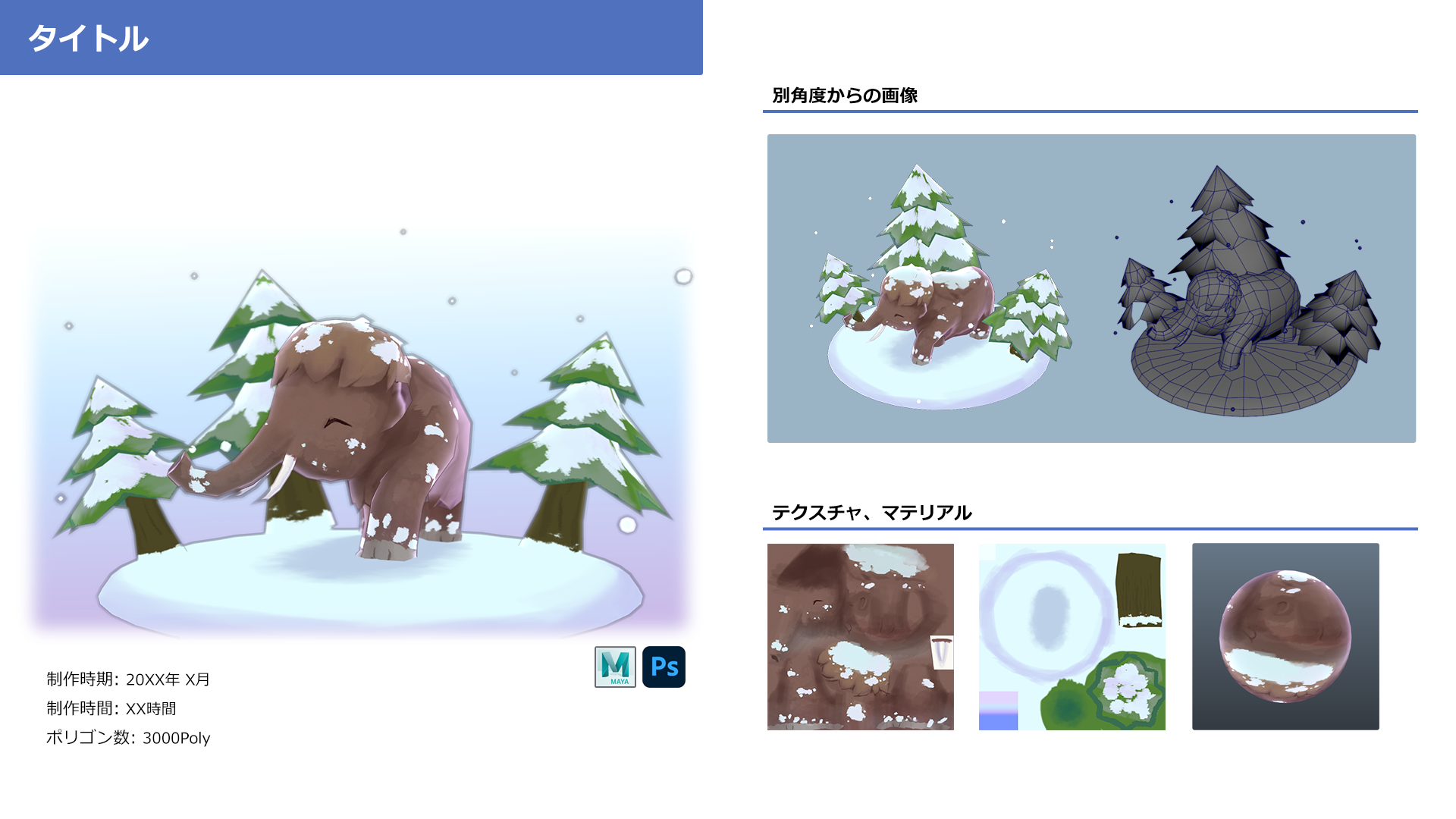Click the 制作時期: 20XX年 X月 text
The height and width of the screenshot is (819, 1456).
coord(128,679)
